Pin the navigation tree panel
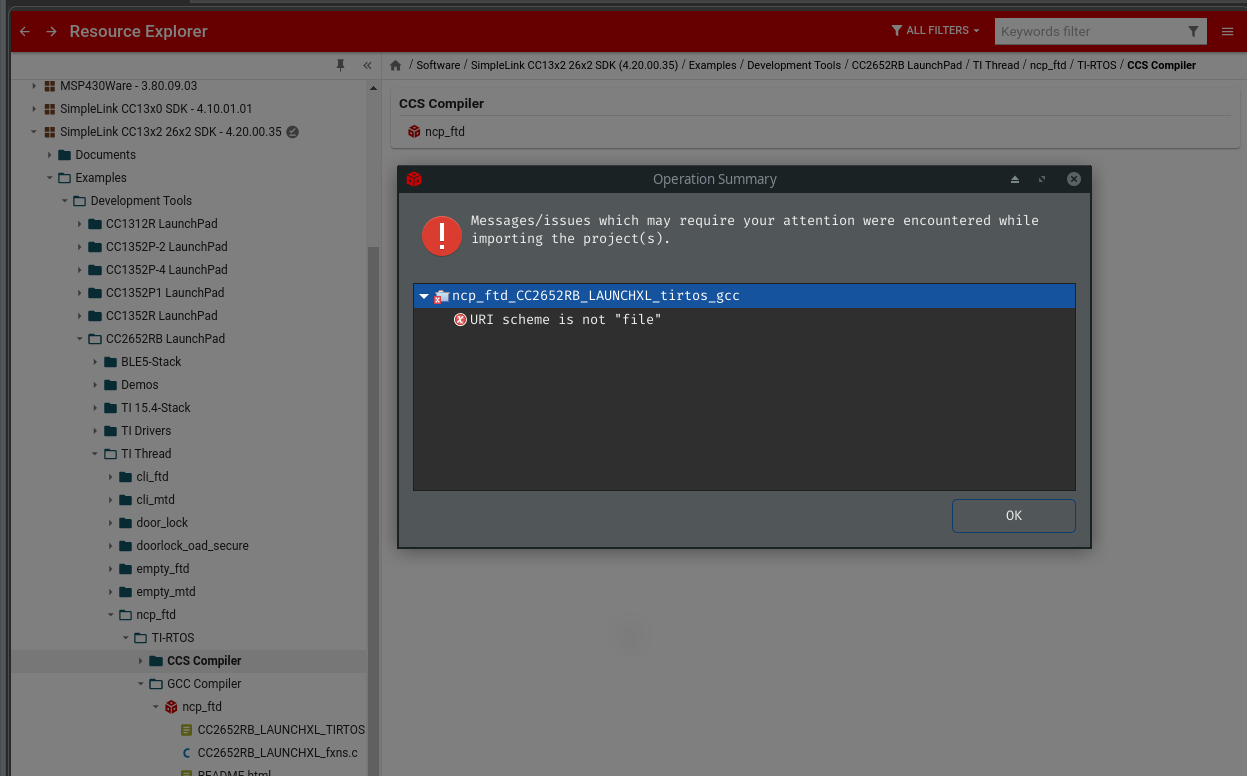 tap(340, 65)
